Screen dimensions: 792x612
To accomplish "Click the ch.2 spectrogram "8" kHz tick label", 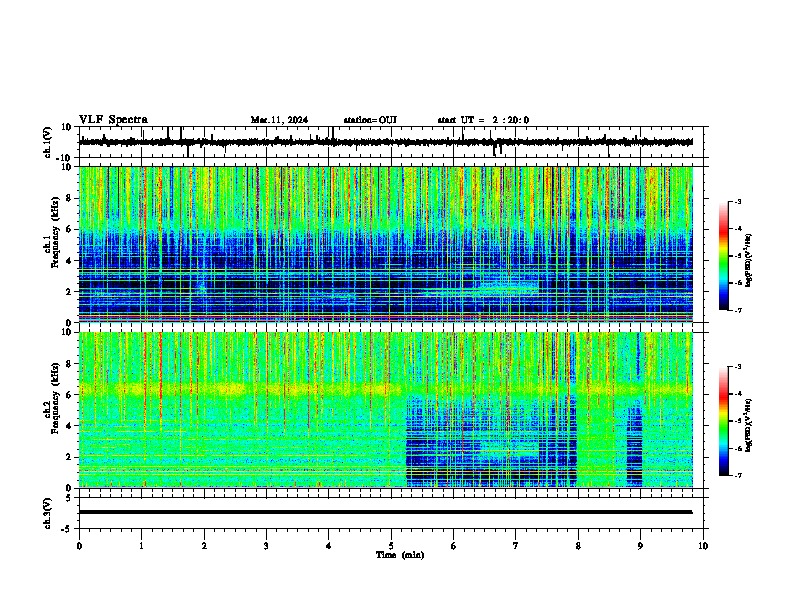I will (x=69, y=364).
